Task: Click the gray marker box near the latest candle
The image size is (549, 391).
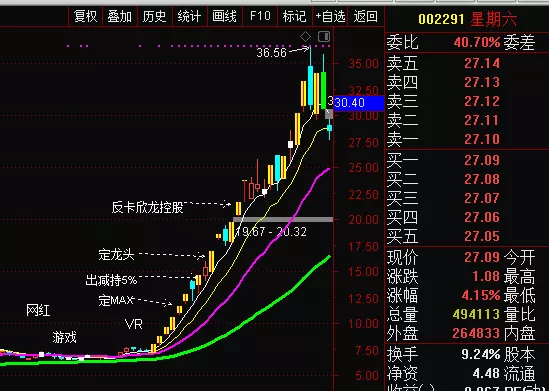Action: [x=329, y=114]
